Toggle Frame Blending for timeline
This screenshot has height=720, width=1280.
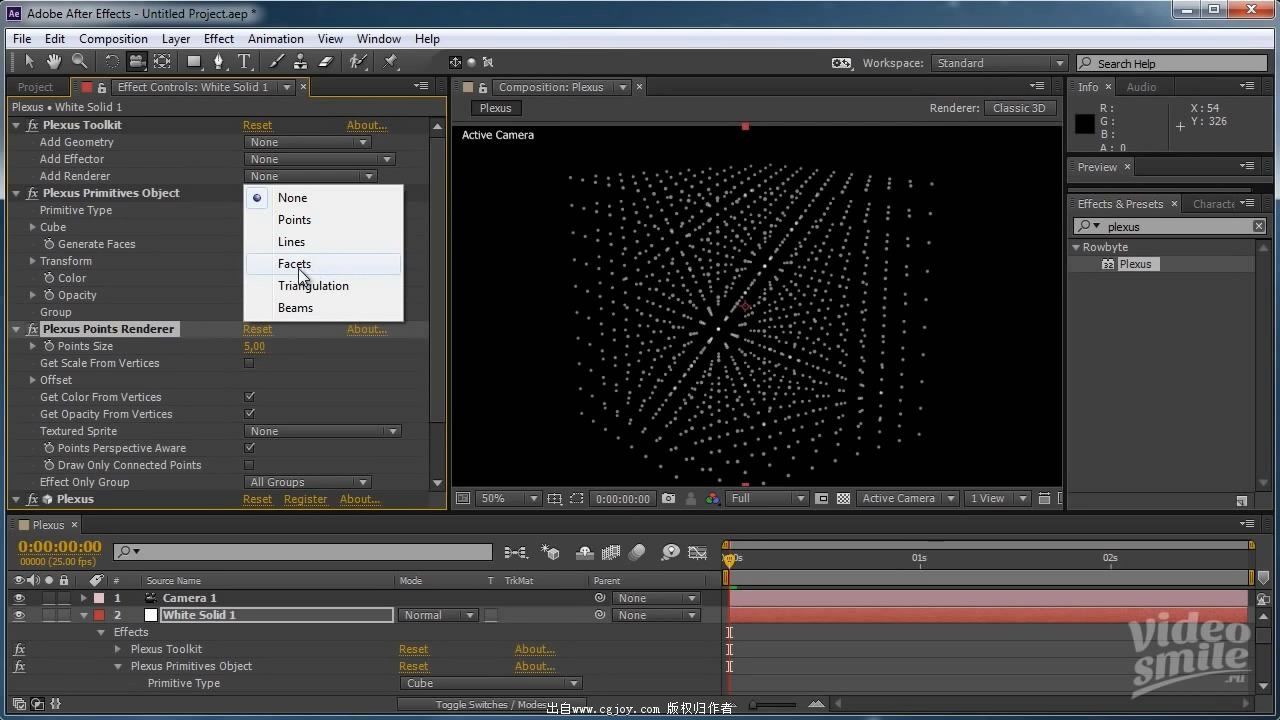pos(611,552)
